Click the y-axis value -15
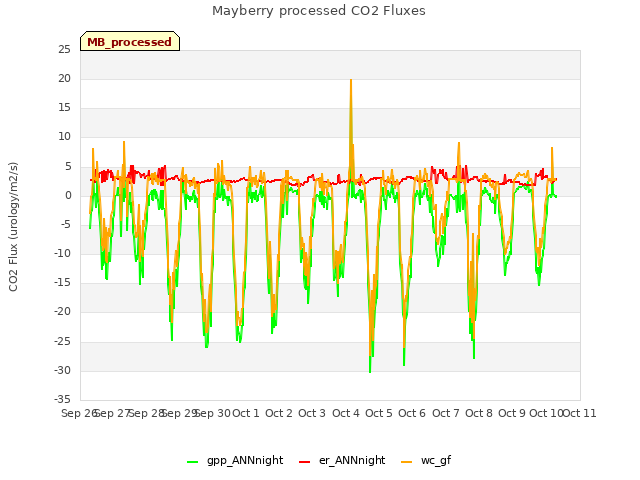Screen dimensions: 640x480 [x=62, y=283]
